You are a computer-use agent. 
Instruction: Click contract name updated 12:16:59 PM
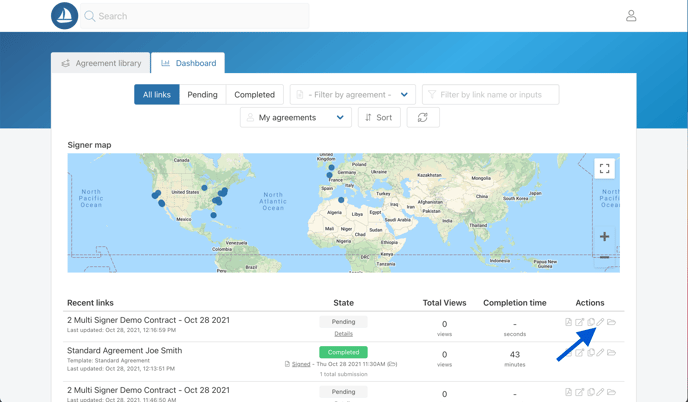(148, 320)
